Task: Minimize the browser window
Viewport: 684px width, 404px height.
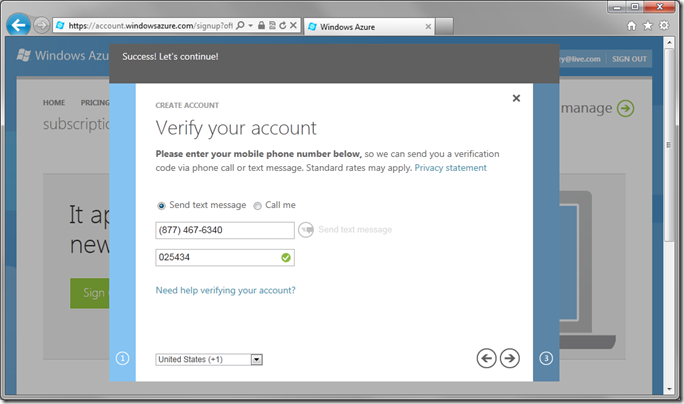Action: tap(617, 7)
